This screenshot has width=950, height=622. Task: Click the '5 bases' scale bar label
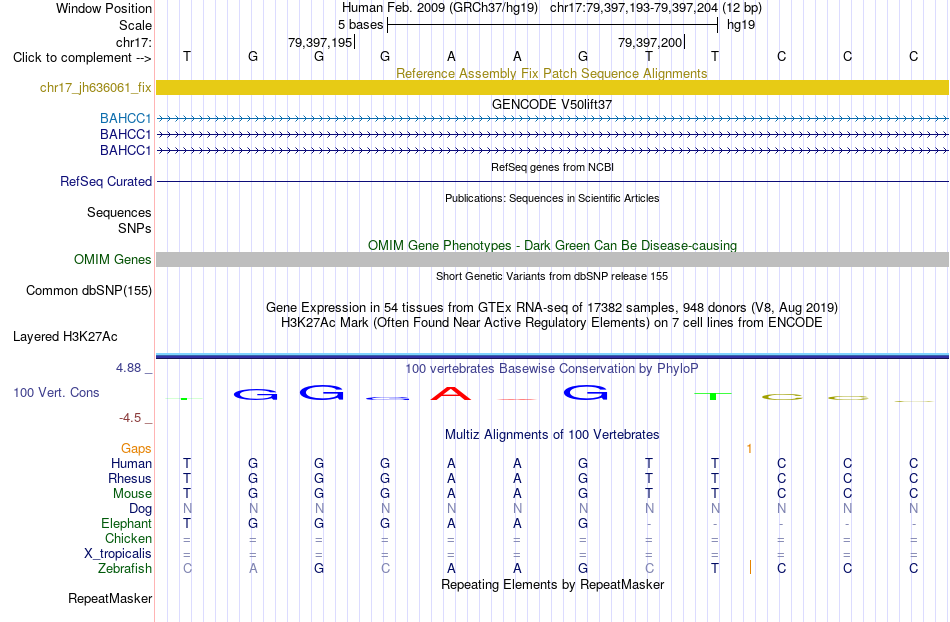point(360,25)
